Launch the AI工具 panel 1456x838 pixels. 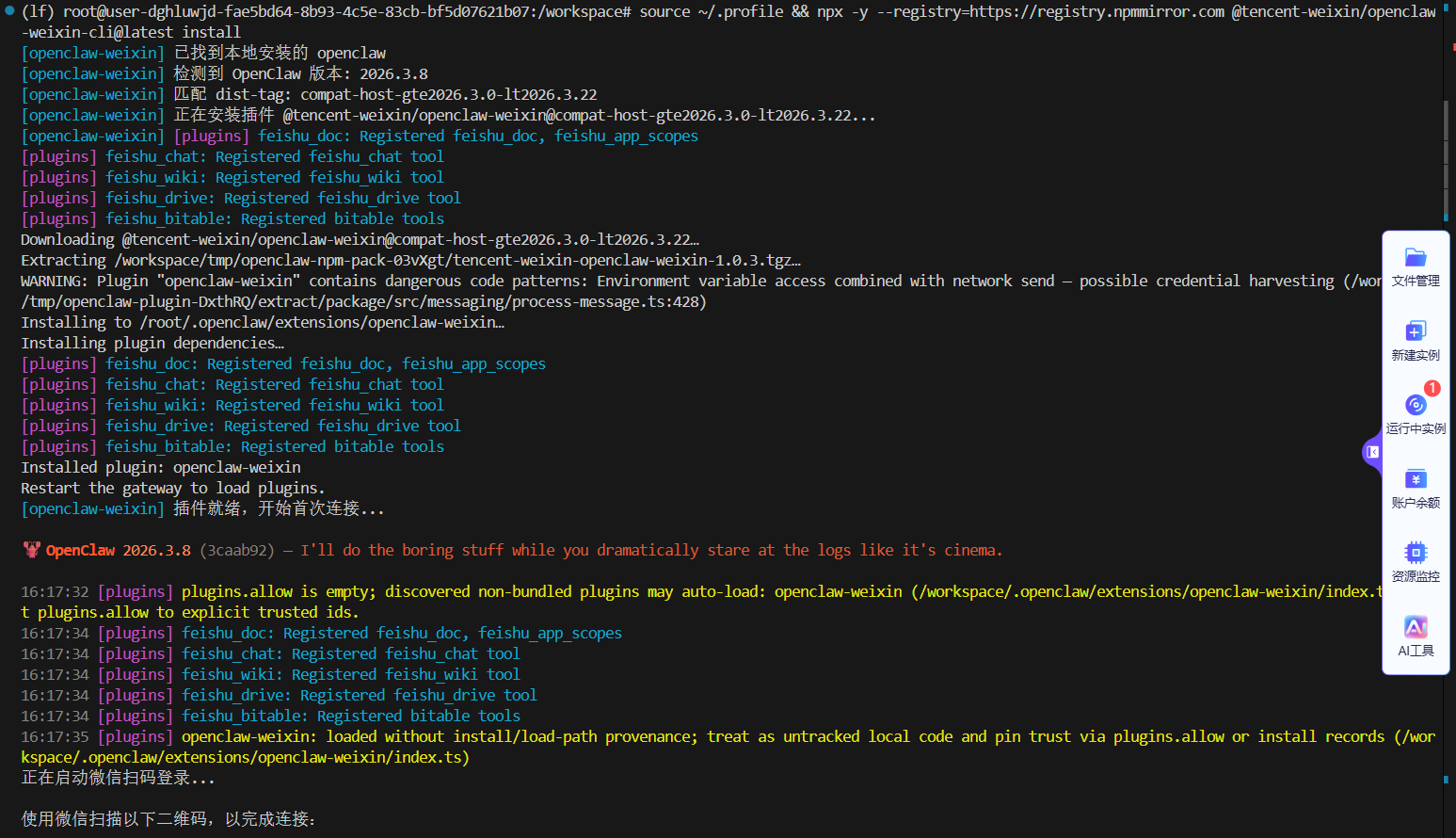[1416, 637]
